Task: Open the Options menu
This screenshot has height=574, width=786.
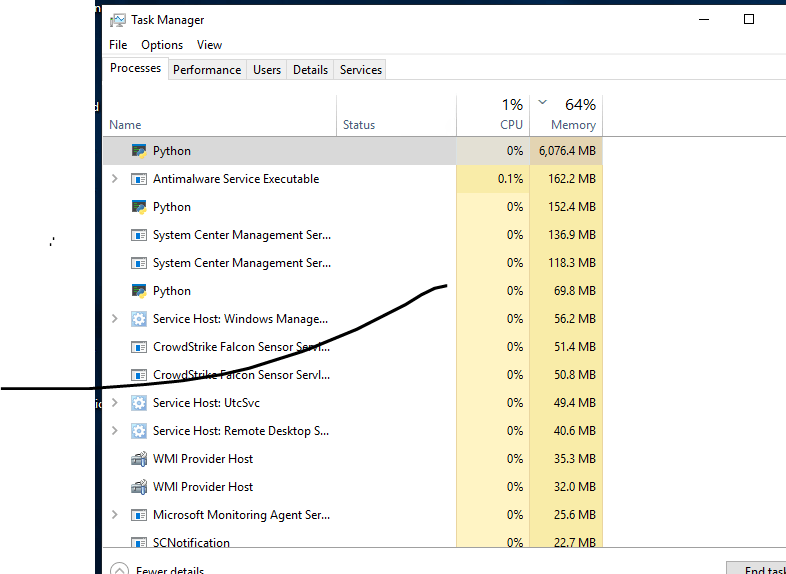Action: point(162,45)
